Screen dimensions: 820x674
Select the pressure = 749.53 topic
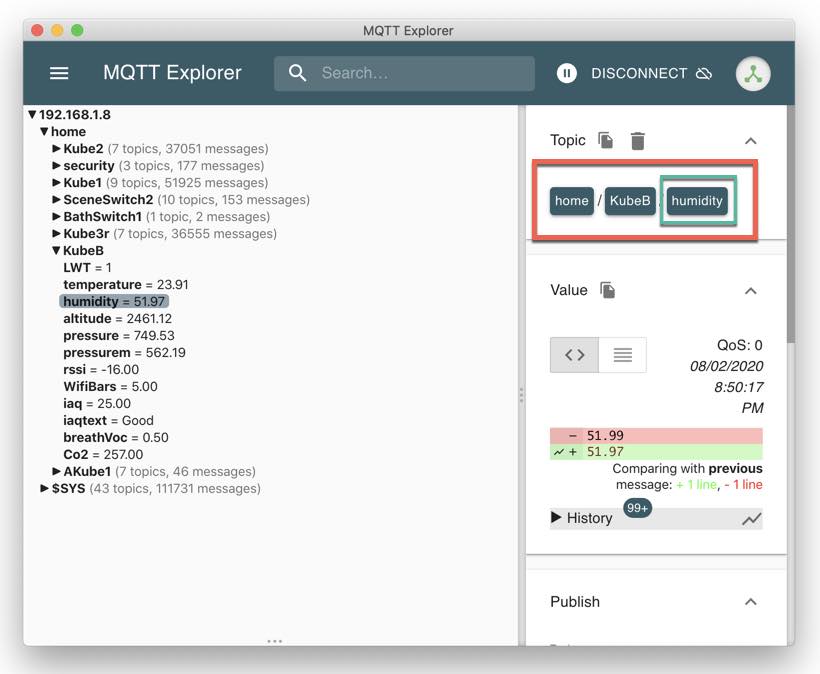pos(119,336)
